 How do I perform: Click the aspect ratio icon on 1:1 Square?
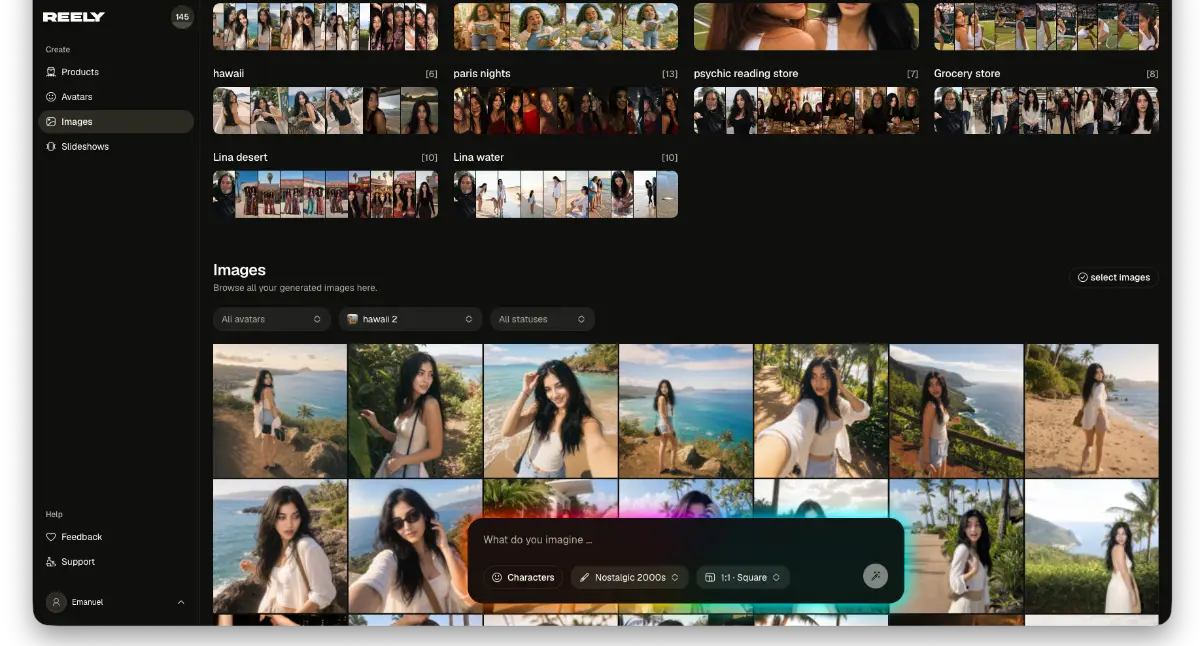[709, 577]
